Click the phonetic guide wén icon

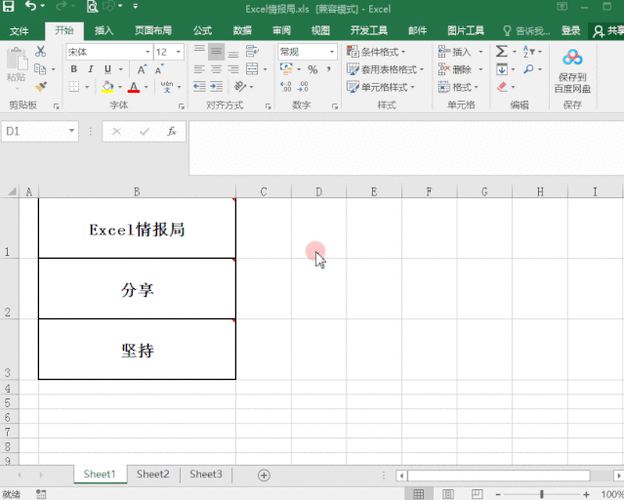coord(167,86)
